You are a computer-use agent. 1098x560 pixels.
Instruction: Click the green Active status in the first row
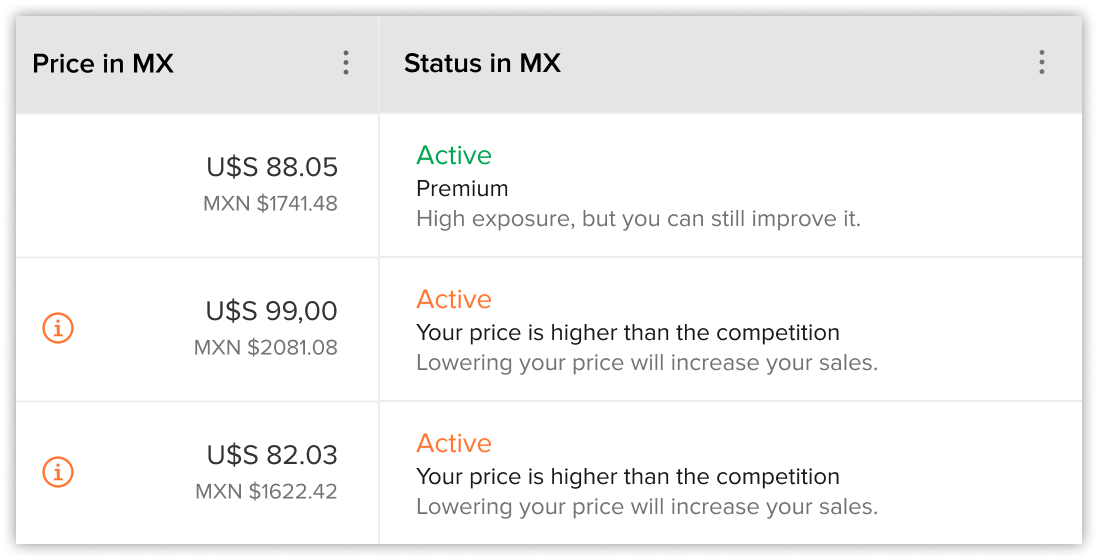[454, 155]
